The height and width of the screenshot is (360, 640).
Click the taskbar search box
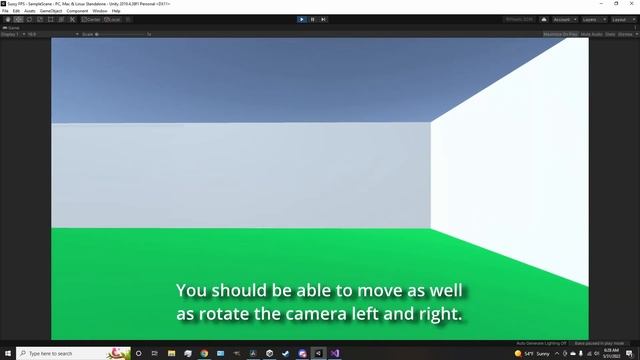pos(73,353)
